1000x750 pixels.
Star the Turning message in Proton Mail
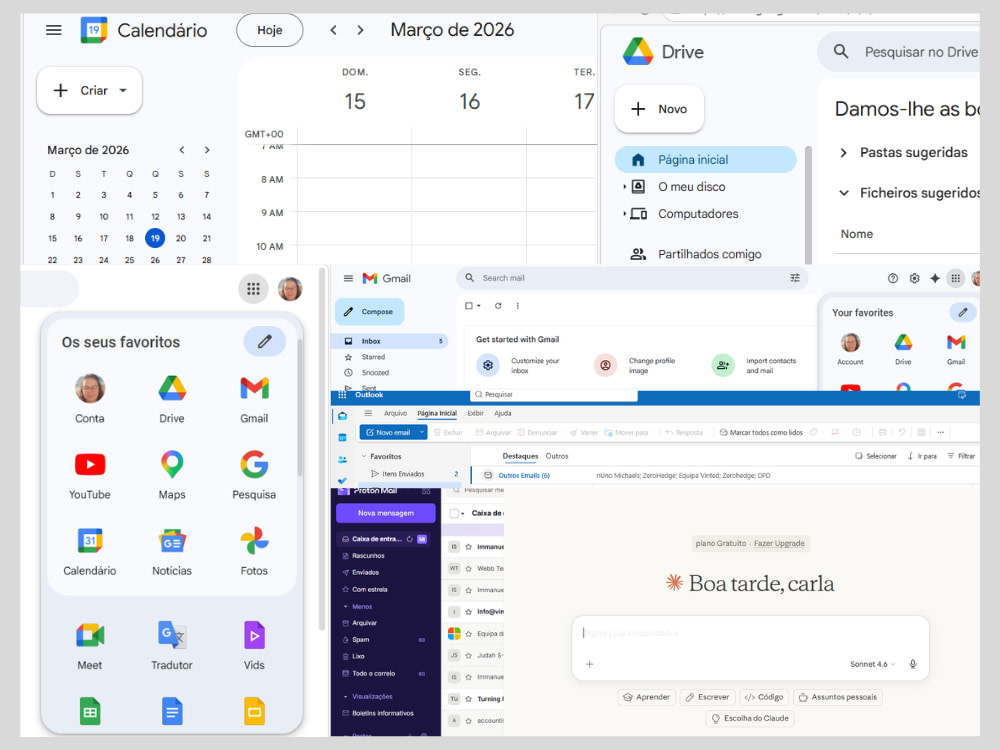click(468, 698)
